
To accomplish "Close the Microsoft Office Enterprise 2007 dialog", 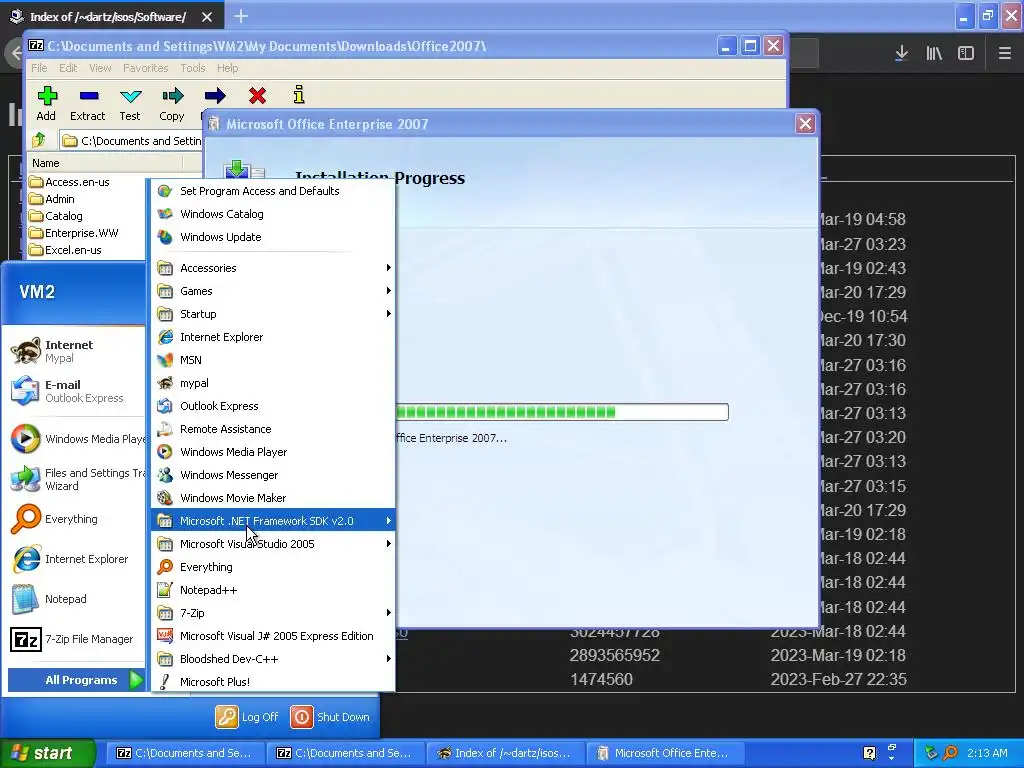I will coord(805,123).
